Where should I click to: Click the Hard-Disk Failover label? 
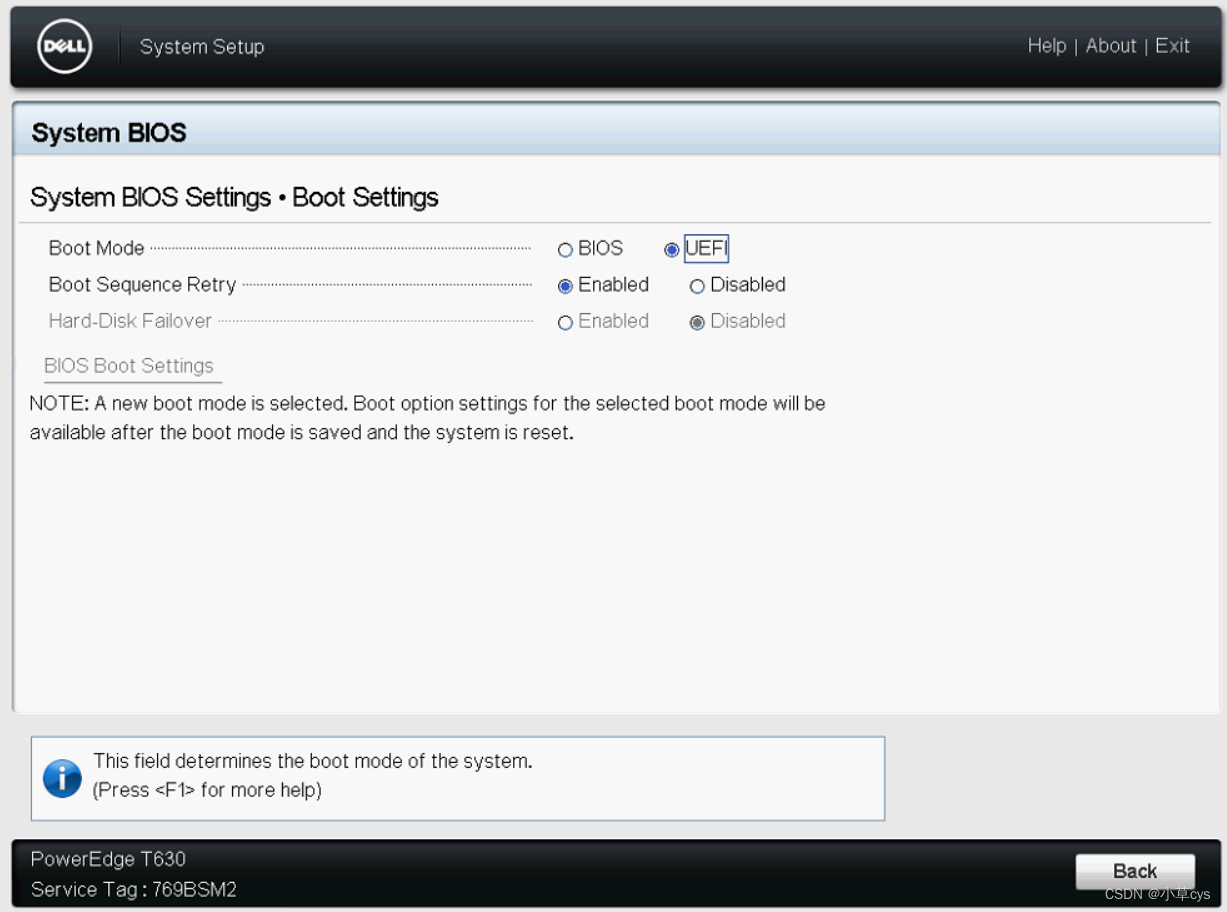tap(130, 321)
